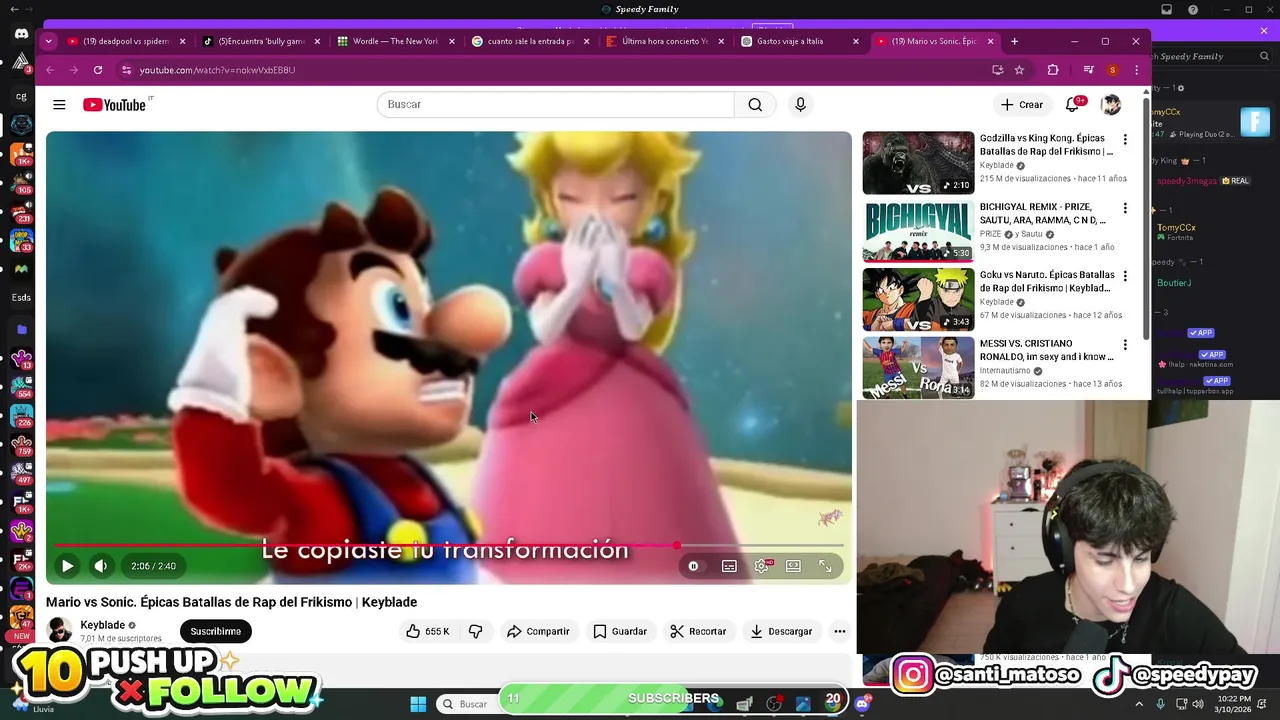
Task: Go to the YouTube home logo
Action: (x=114, y=104)
